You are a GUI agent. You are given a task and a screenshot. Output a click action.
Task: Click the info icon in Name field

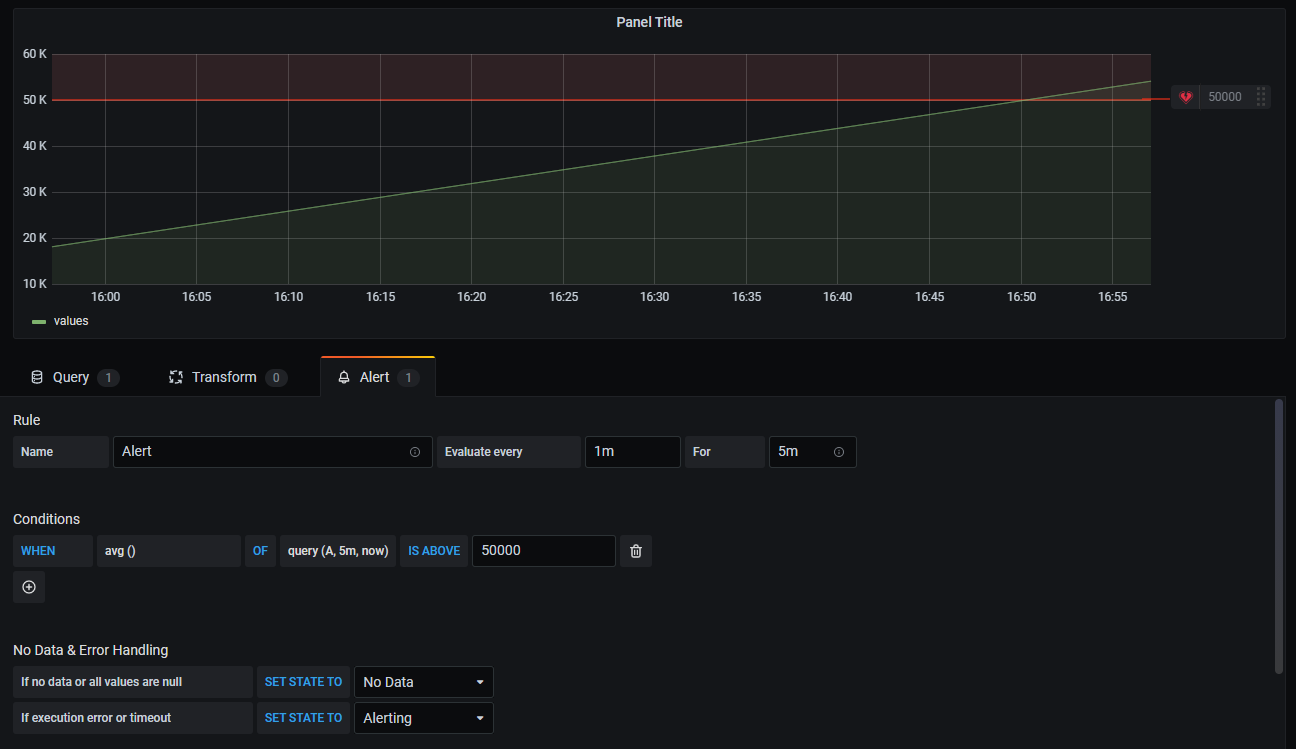pyautogui.click(x=415, y=452)
